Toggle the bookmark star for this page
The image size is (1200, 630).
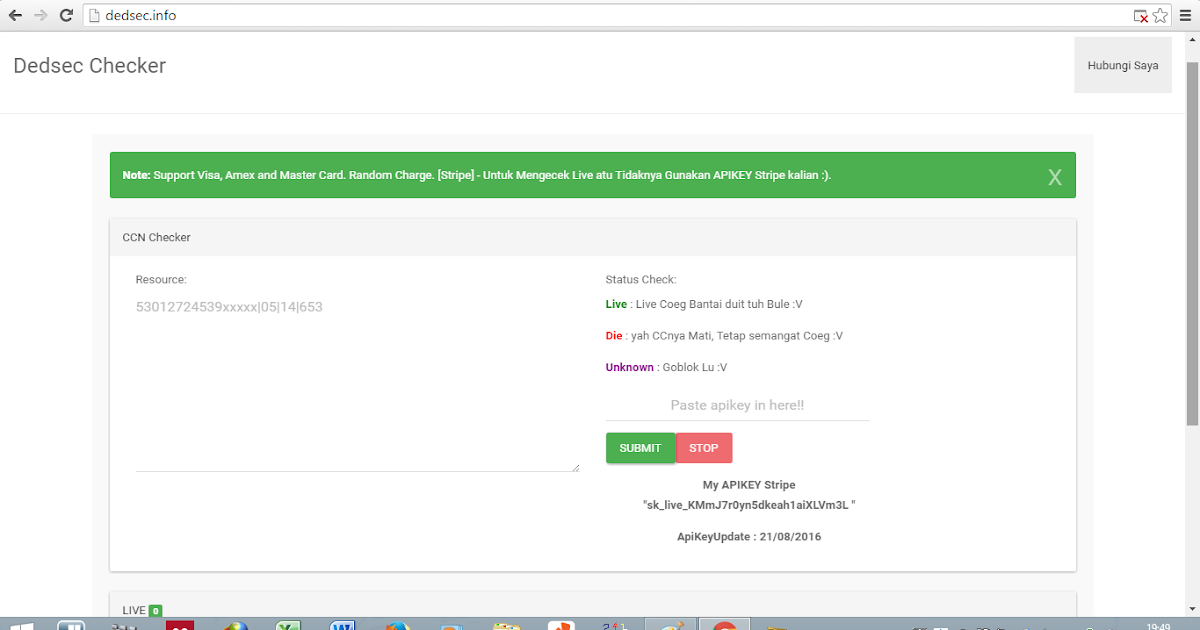[1157, 15]
